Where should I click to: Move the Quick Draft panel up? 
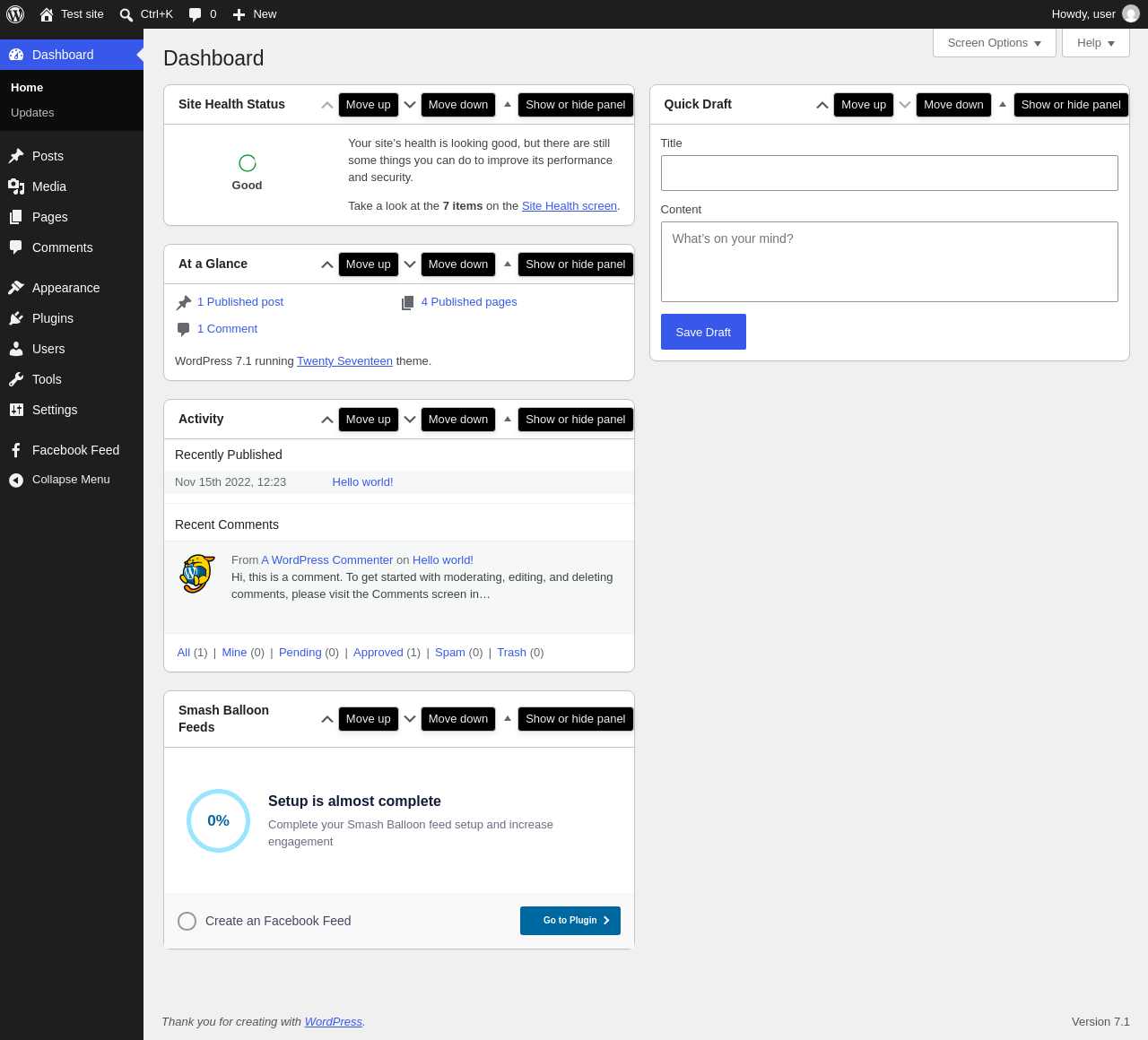tap(822, 105)
